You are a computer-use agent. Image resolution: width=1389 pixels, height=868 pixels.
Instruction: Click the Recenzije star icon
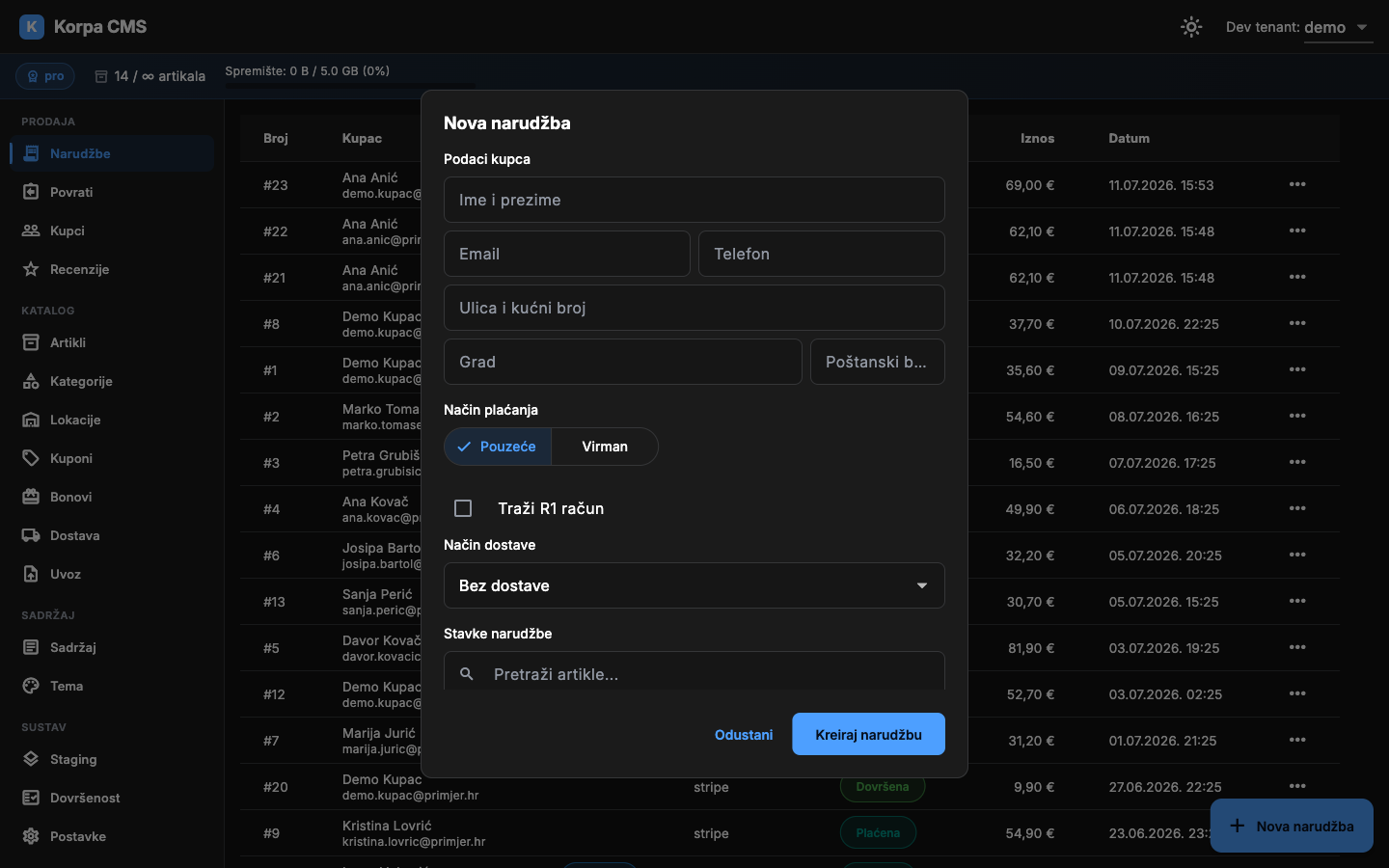tap(31, 269)
